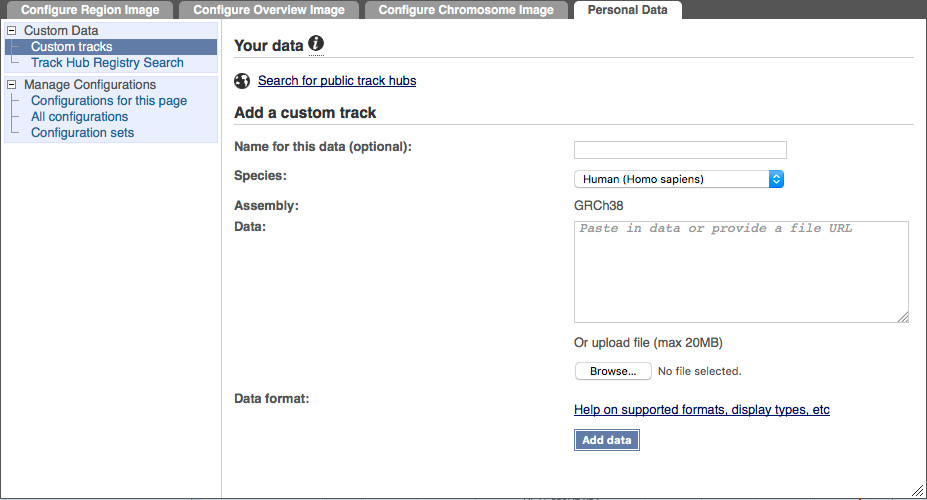Open Track Hub Registry Search
The image size is (927, 500).
click(107, 63)
